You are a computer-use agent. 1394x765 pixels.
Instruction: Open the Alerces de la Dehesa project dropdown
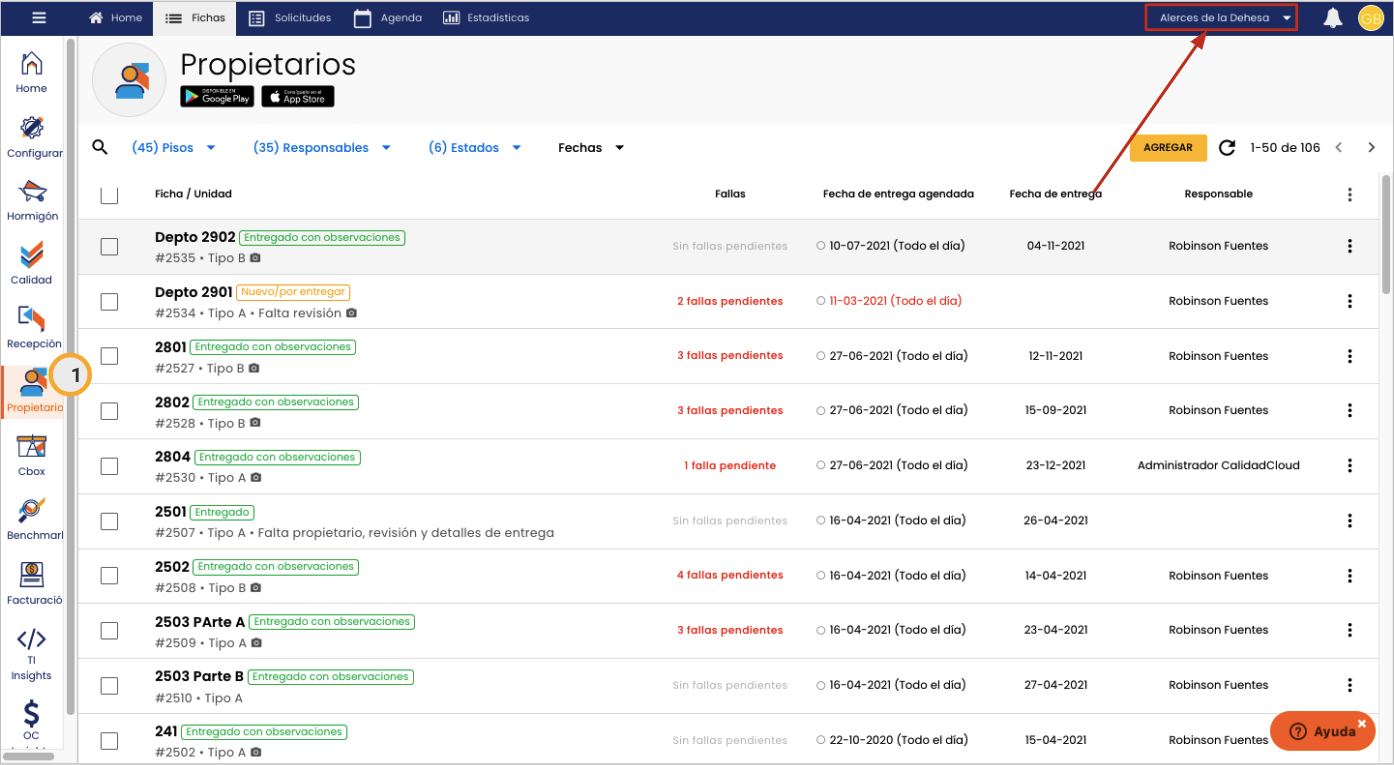pyautogui.click(x=1221, y=18)
